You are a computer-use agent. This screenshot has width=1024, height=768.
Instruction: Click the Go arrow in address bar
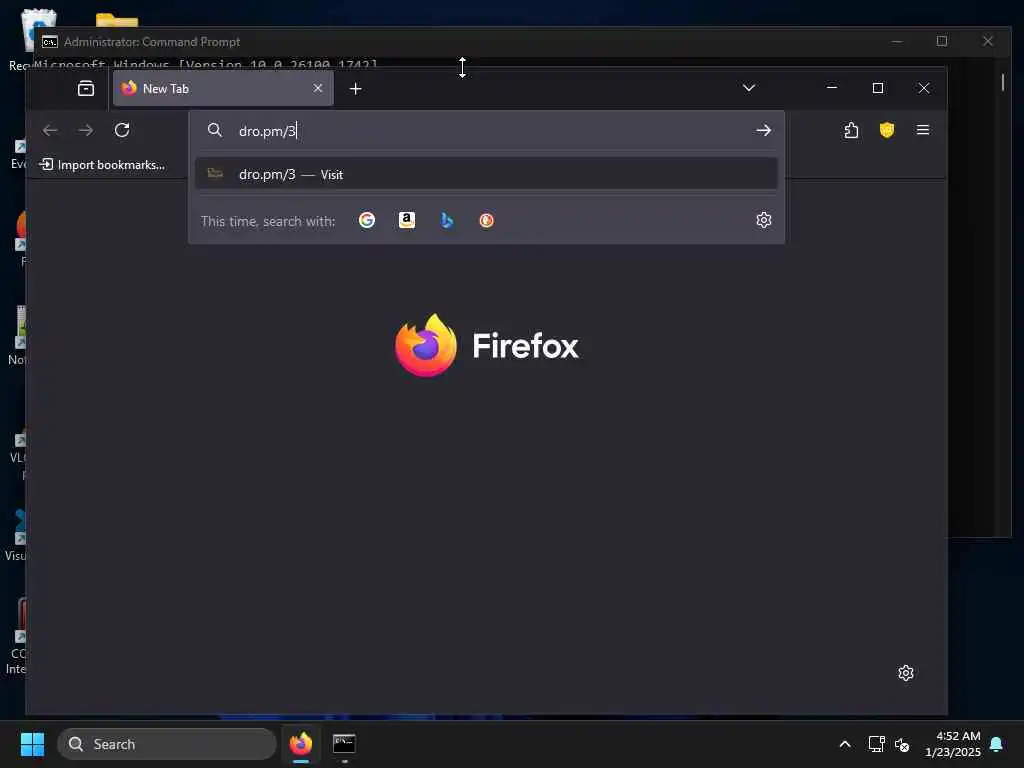coord(763,130)
